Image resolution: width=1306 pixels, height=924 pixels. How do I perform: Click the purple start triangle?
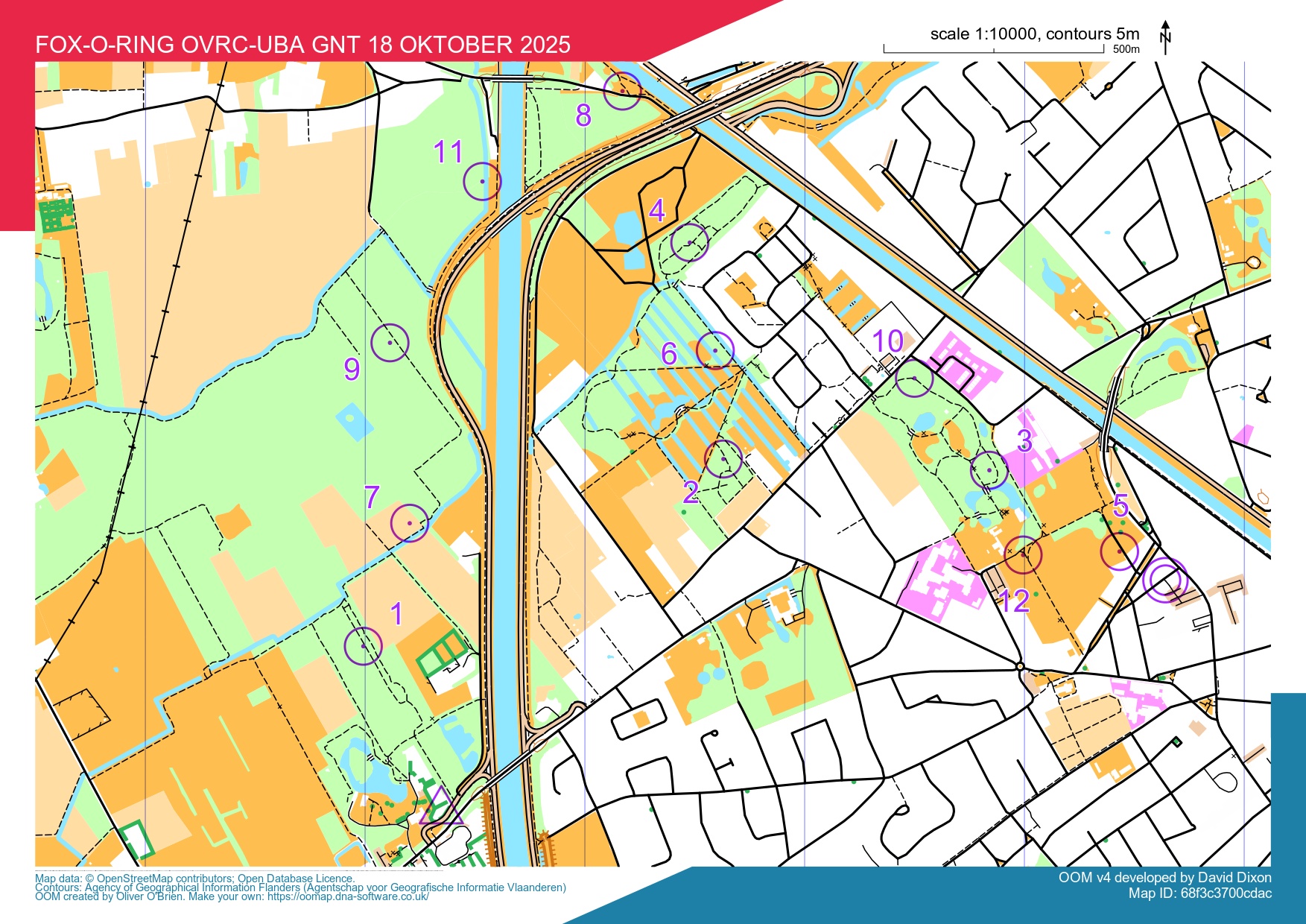click(x=441, y=808)
